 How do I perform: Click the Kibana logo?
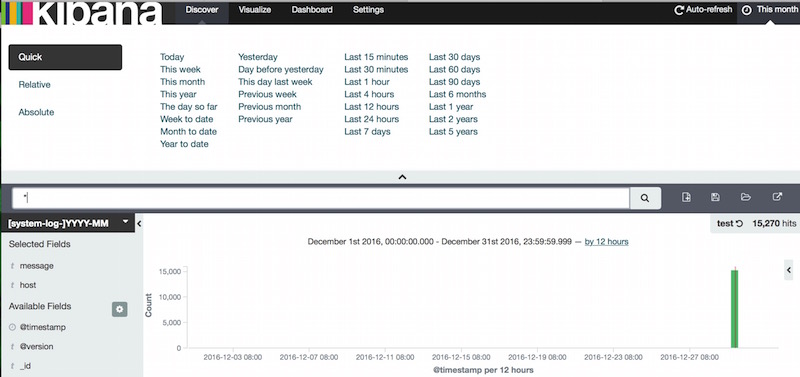click(x=82, y=12)
